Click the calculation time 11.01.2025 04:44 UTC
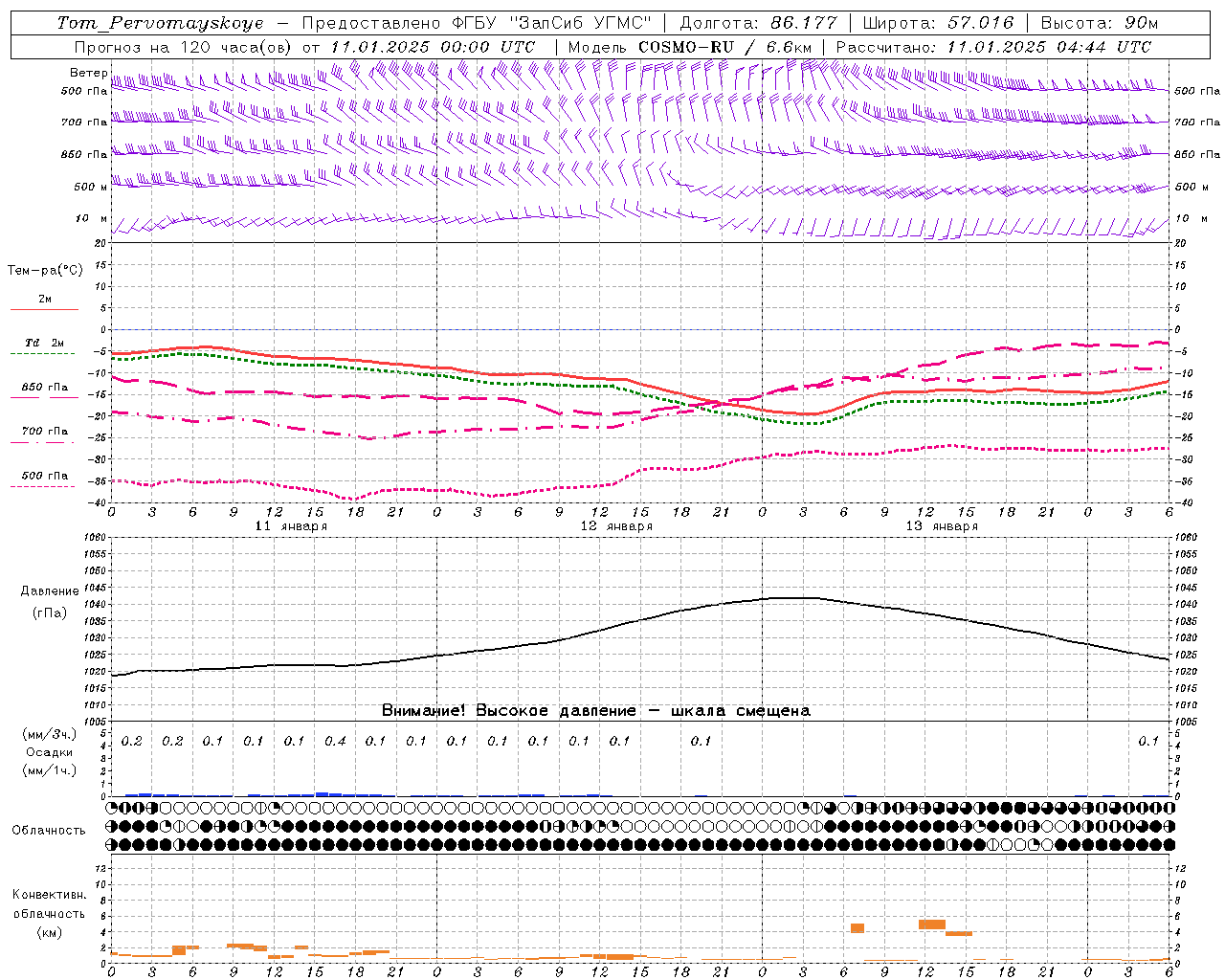Image resolution: width=1225 pixels, height=980 pixels. pyautogui.click(x=1049, y=47)
